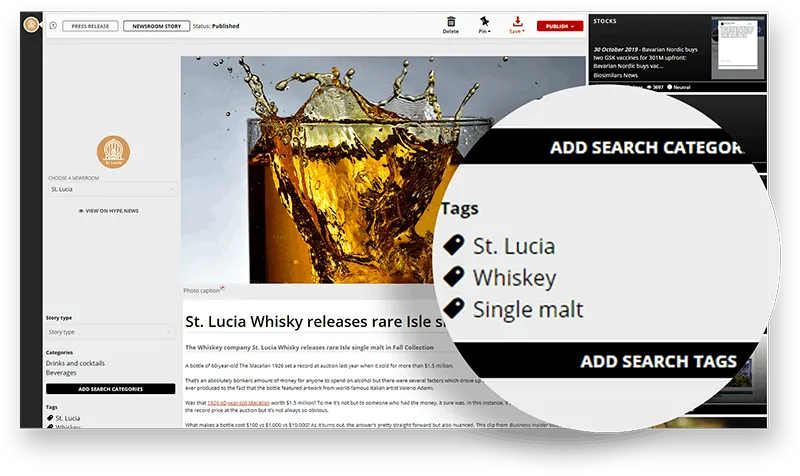Select the Beverages category
Screen dimensions: 800x476
(61, 373)
